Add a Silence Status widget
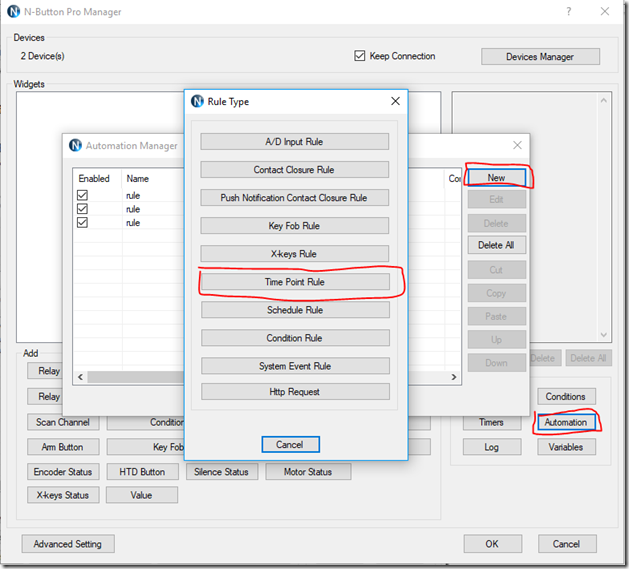Image resolution: width=629 pixels, height=569 pixels. pos(222,472)
